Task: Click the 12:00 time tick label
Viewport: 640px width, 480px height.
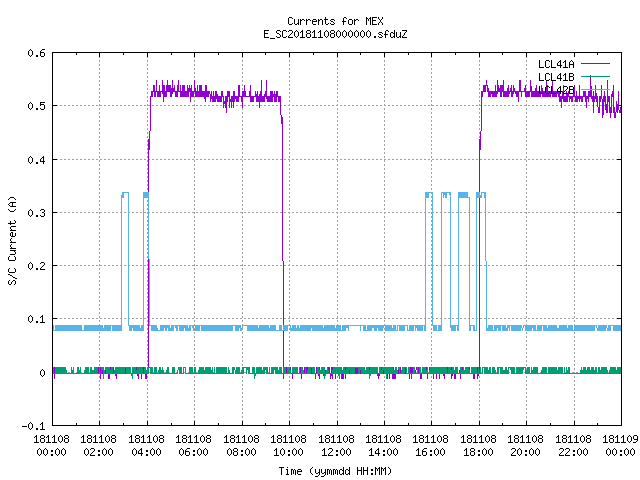Action: click(x=336, y=452)
